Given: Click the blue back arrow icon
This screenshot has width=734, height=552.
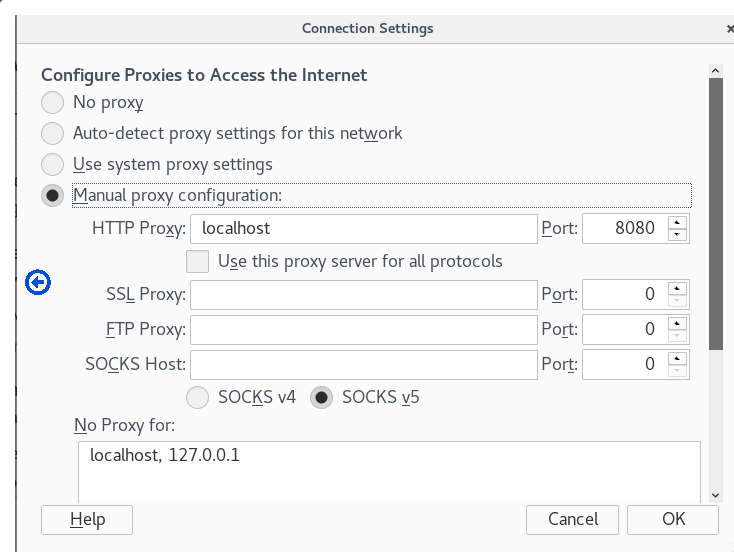Looking at the screenshot, I should [38, 282].
